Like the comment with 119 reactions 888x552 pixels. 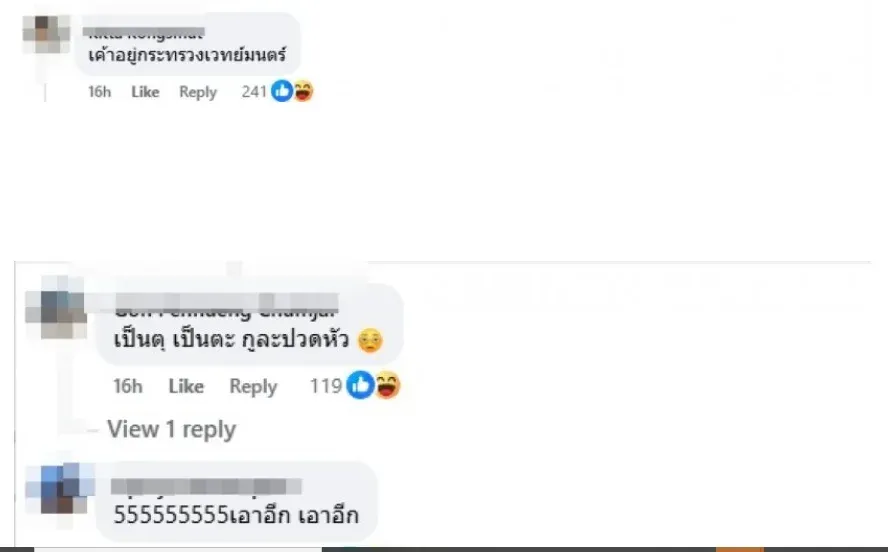click(x=186, y=386)
